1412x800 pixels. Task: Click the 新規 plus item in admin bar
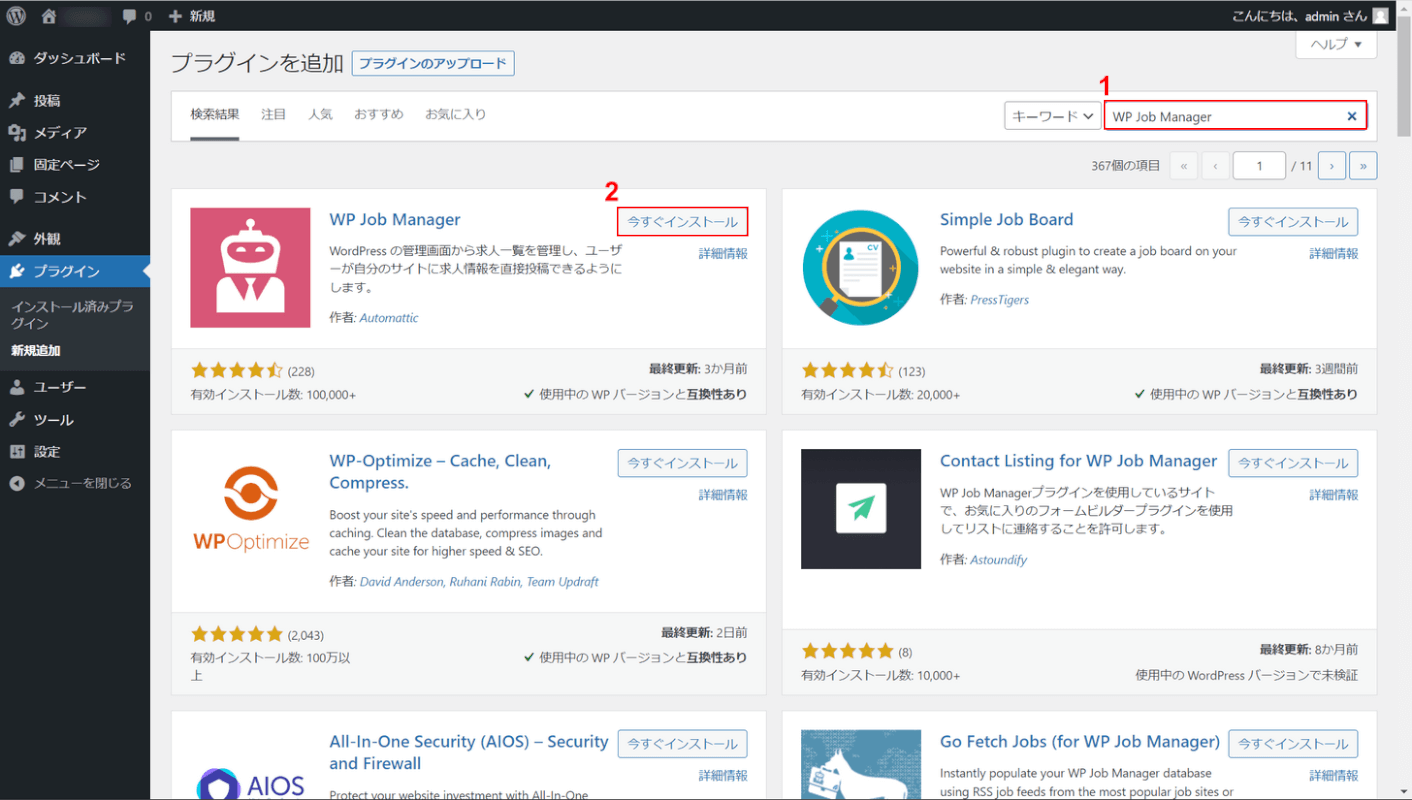point(191,16)
